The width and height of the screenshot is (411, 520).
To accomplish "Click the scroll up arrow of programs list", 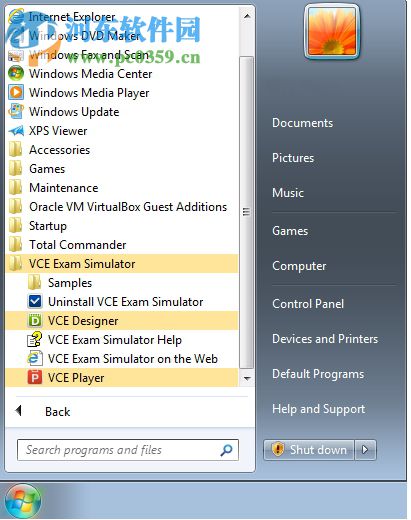I will [x=247, y=16].
